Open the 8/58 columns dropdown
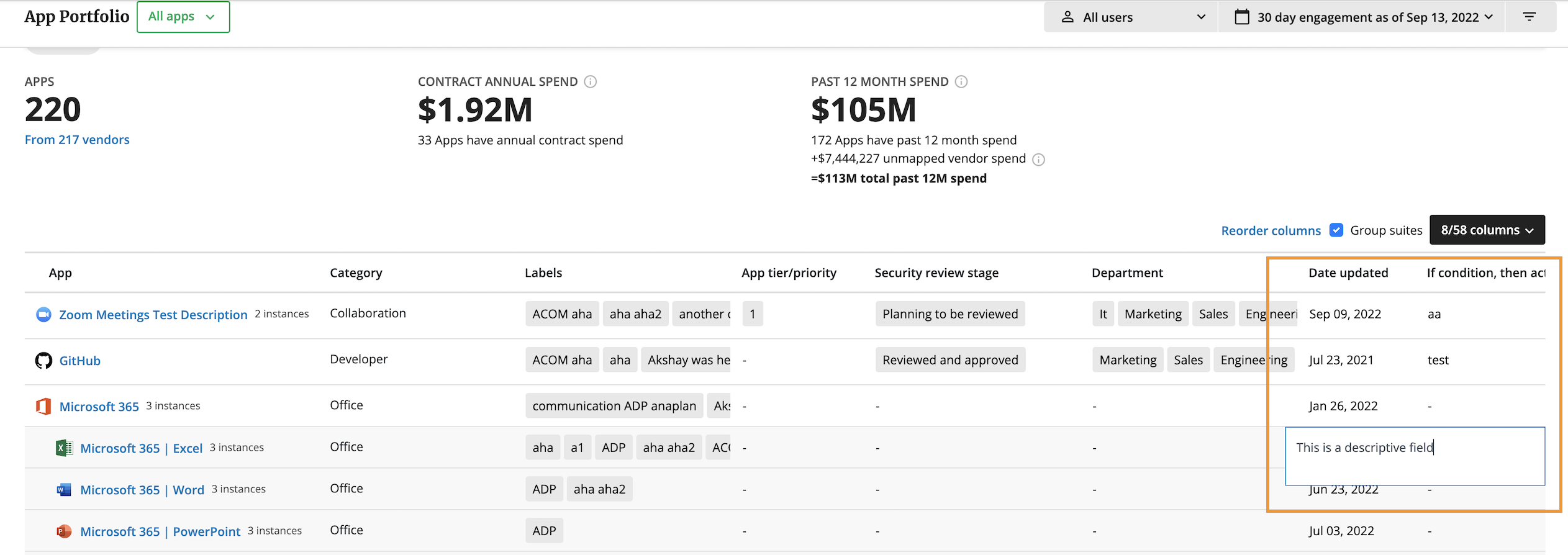 click(1487, 230)
